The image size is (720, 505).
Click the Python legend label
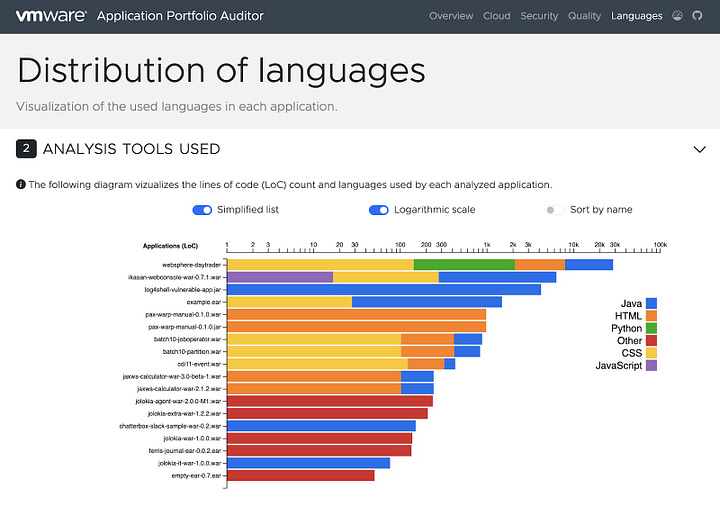click(x=626, y=328)
